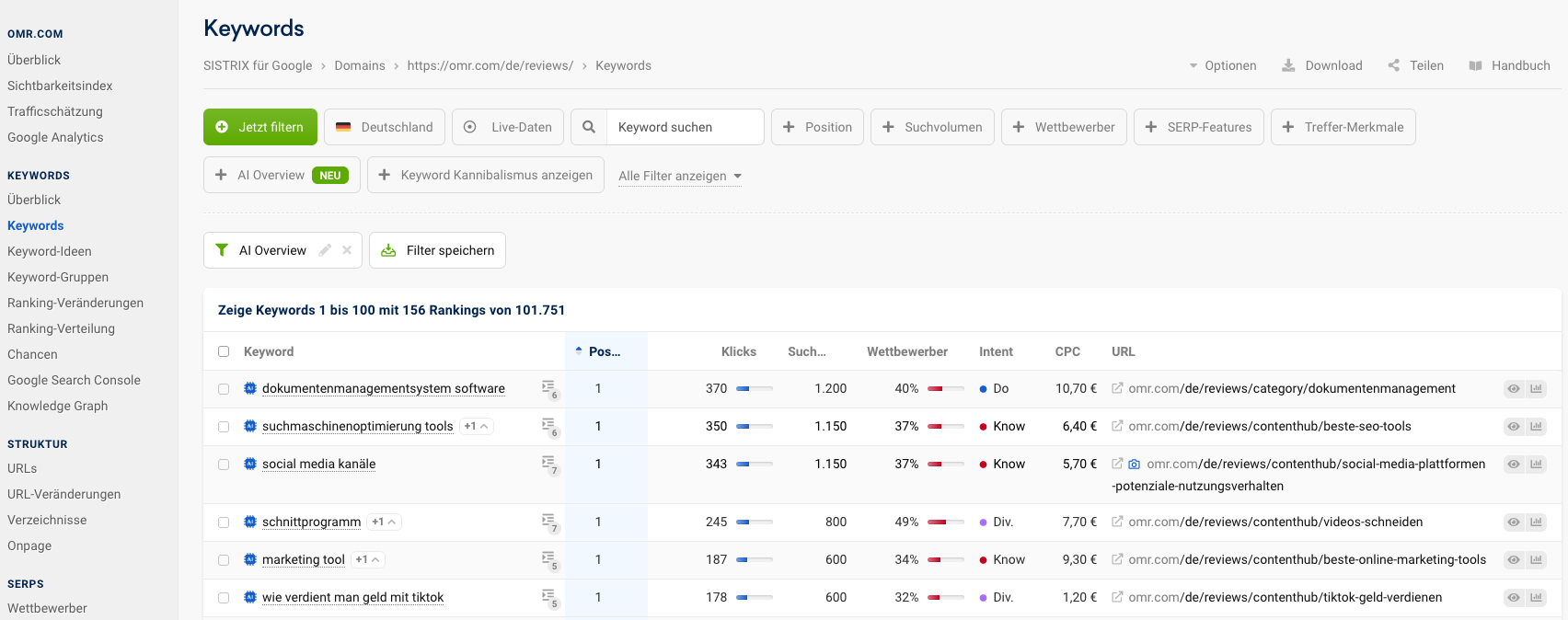
Task: Add a Suchvolumen filter
Action: [932, 127]
